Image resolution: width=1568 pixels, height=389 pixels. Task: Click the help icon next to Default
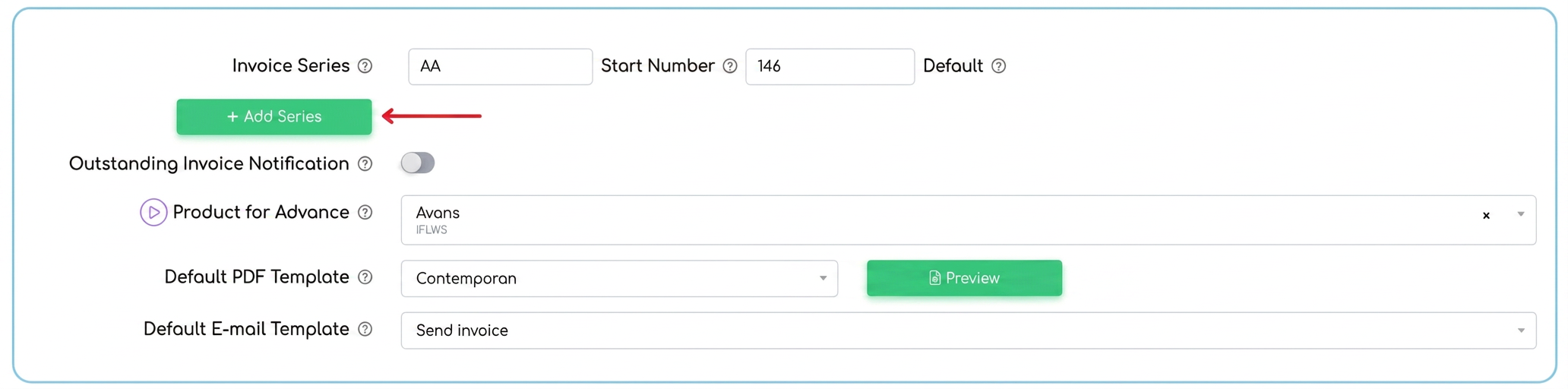(999, 66)
